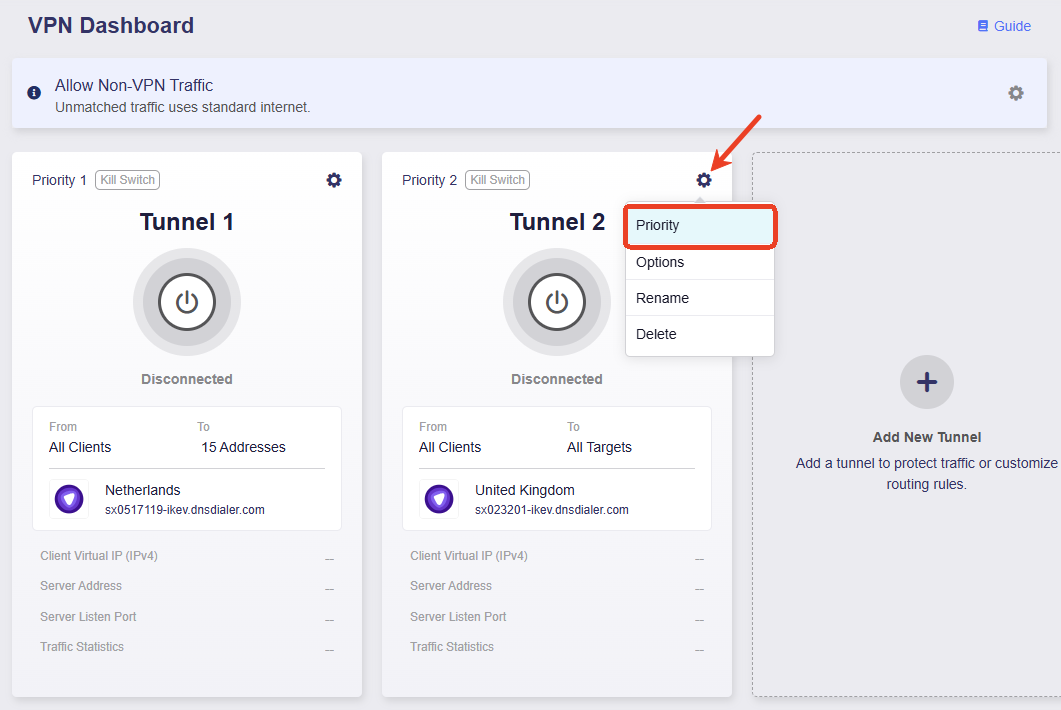The height and width of the screenshot is (710, 1061).
Task: Choose Delete from the tunnel menu
Action: (x=700, y=334)
